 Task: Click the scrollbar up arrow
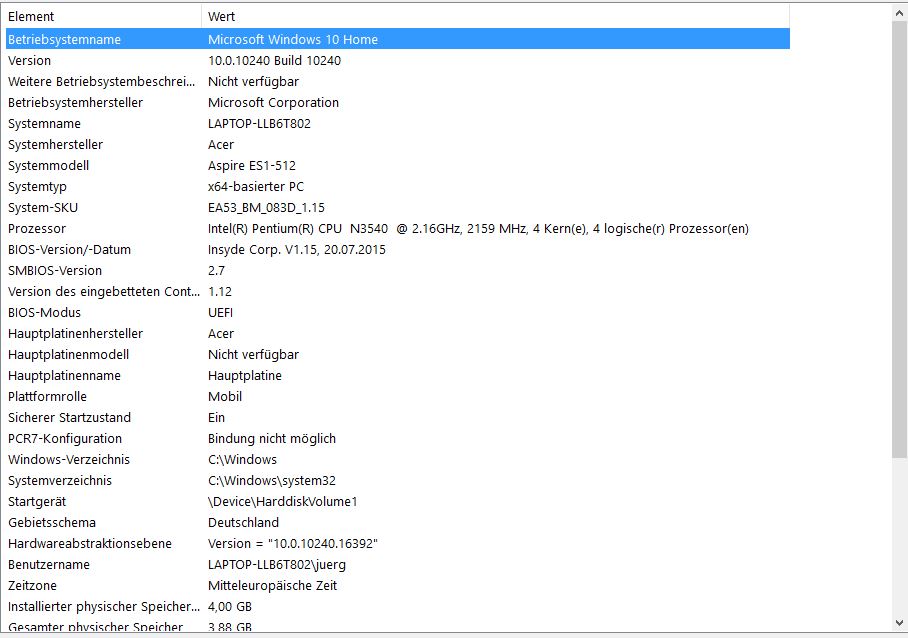pos(899,12)
